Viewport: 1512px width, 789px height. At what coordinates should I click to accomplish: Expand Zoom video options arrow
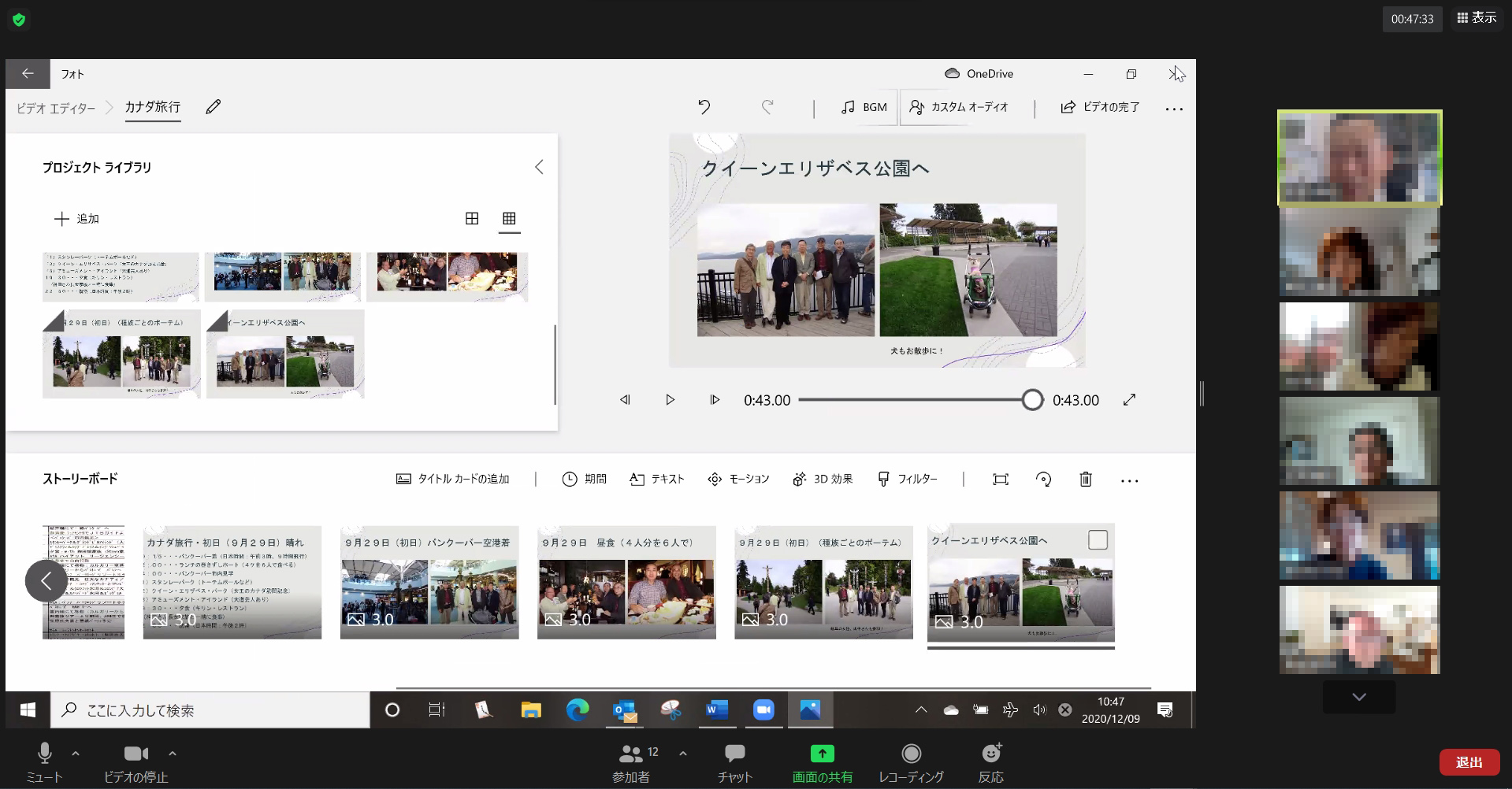point(173,754)
